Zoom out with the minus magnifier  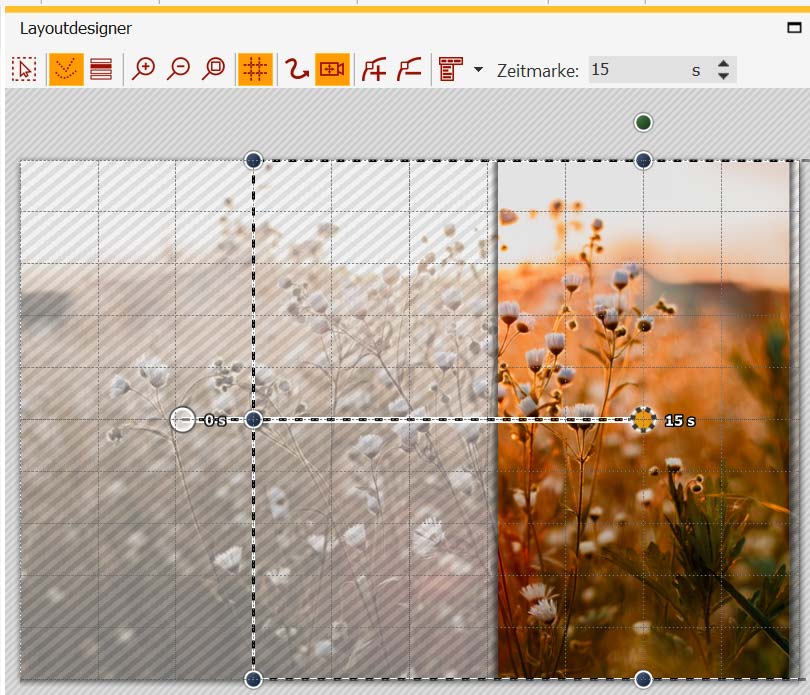click(x=179, y=70)
